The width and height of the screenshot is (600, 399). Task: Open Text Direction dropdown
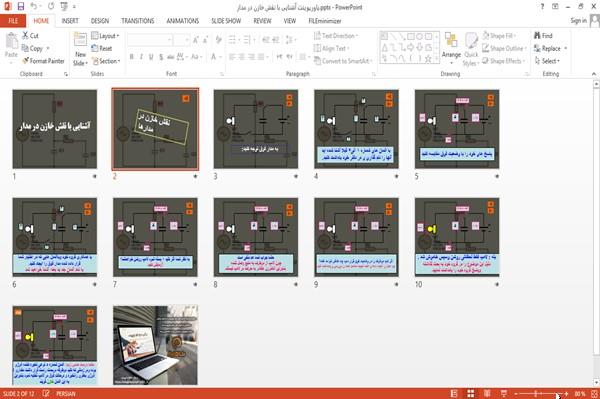[x=336, y=36]
